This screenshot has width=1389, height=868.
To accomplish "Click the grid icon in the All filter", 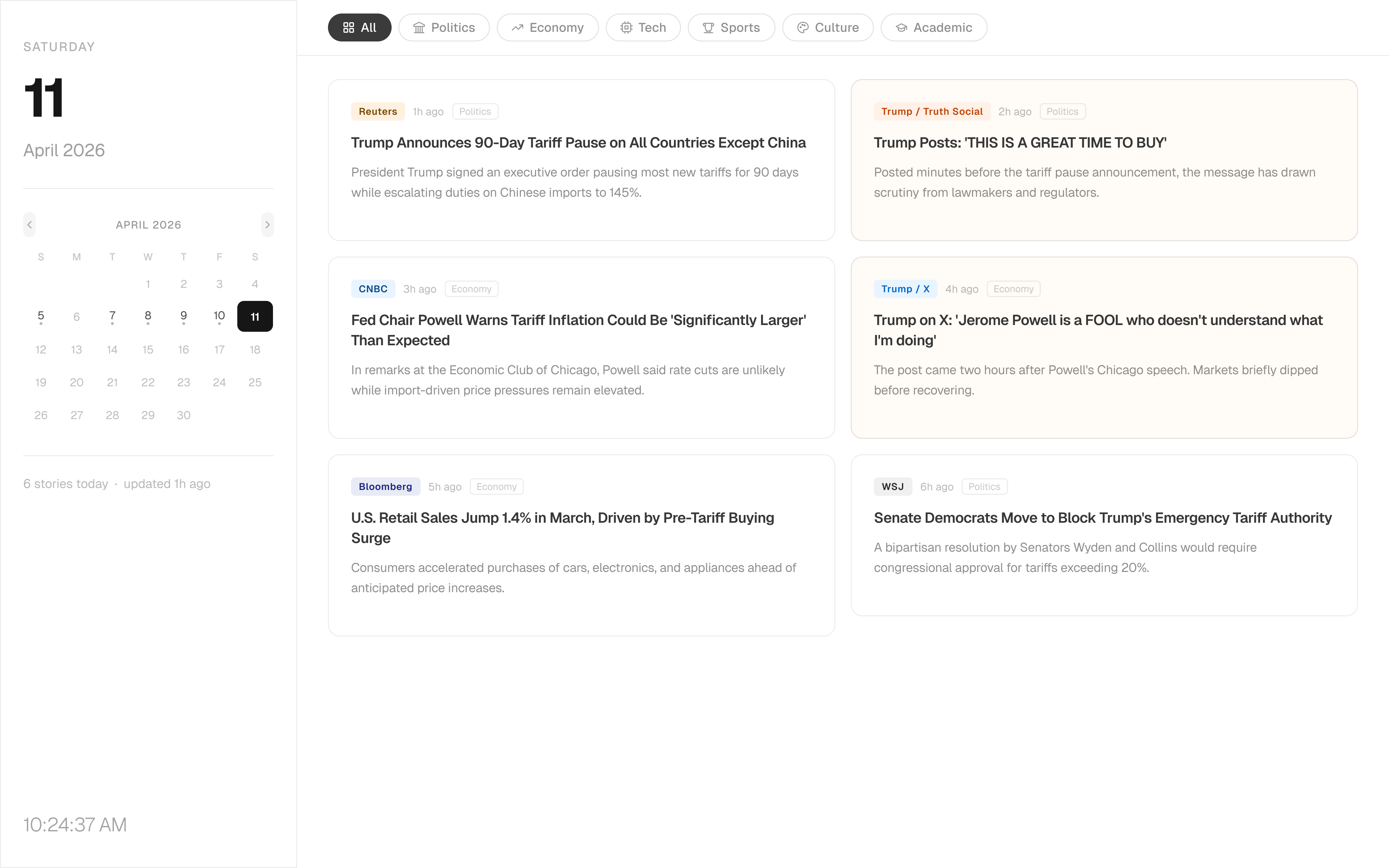I will [349, 28].
